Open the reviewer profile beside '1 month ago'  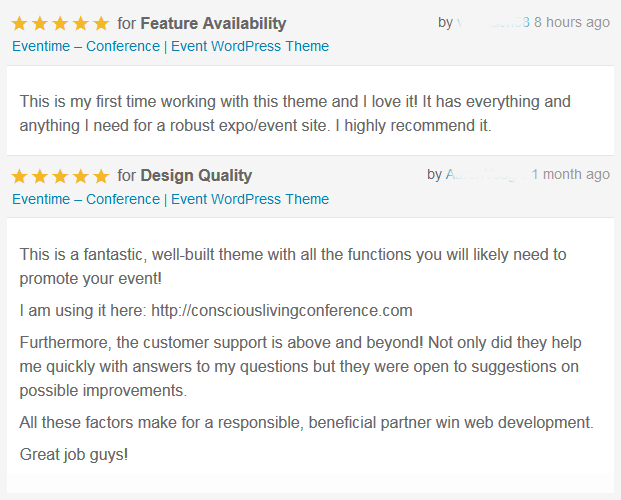click(486, 174)
